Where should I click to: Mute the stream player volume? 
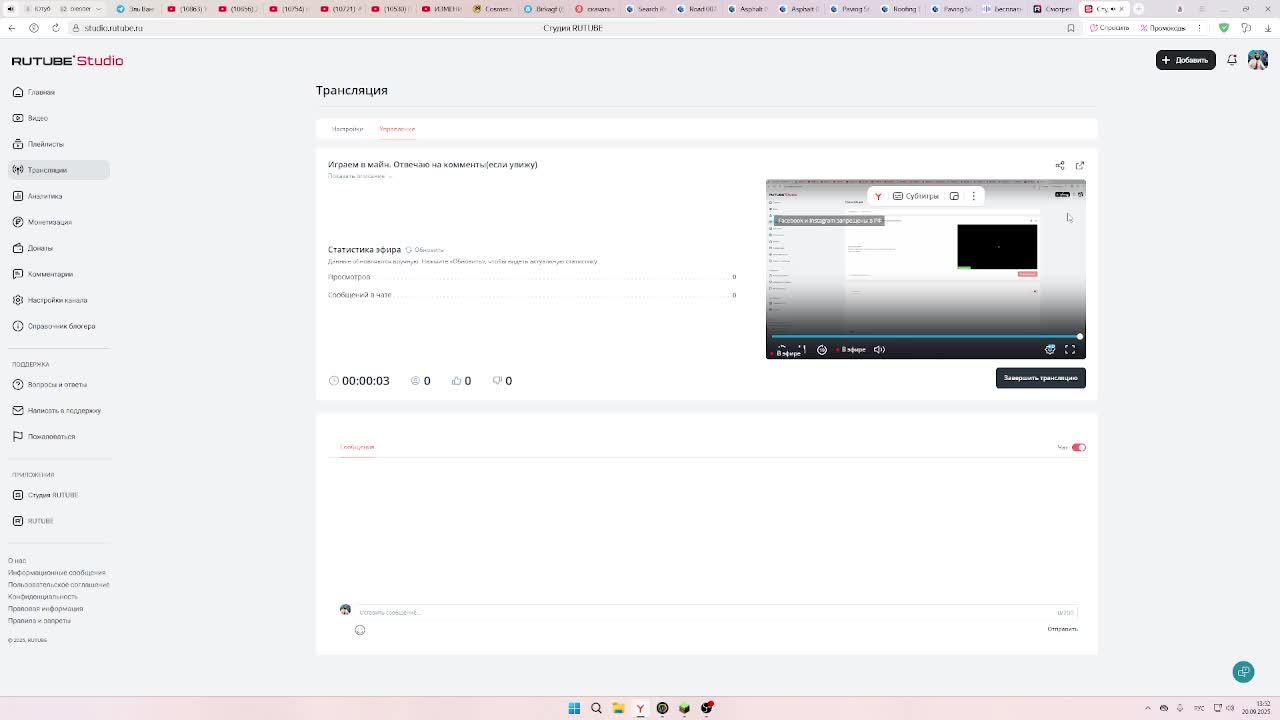click(879, 350)
